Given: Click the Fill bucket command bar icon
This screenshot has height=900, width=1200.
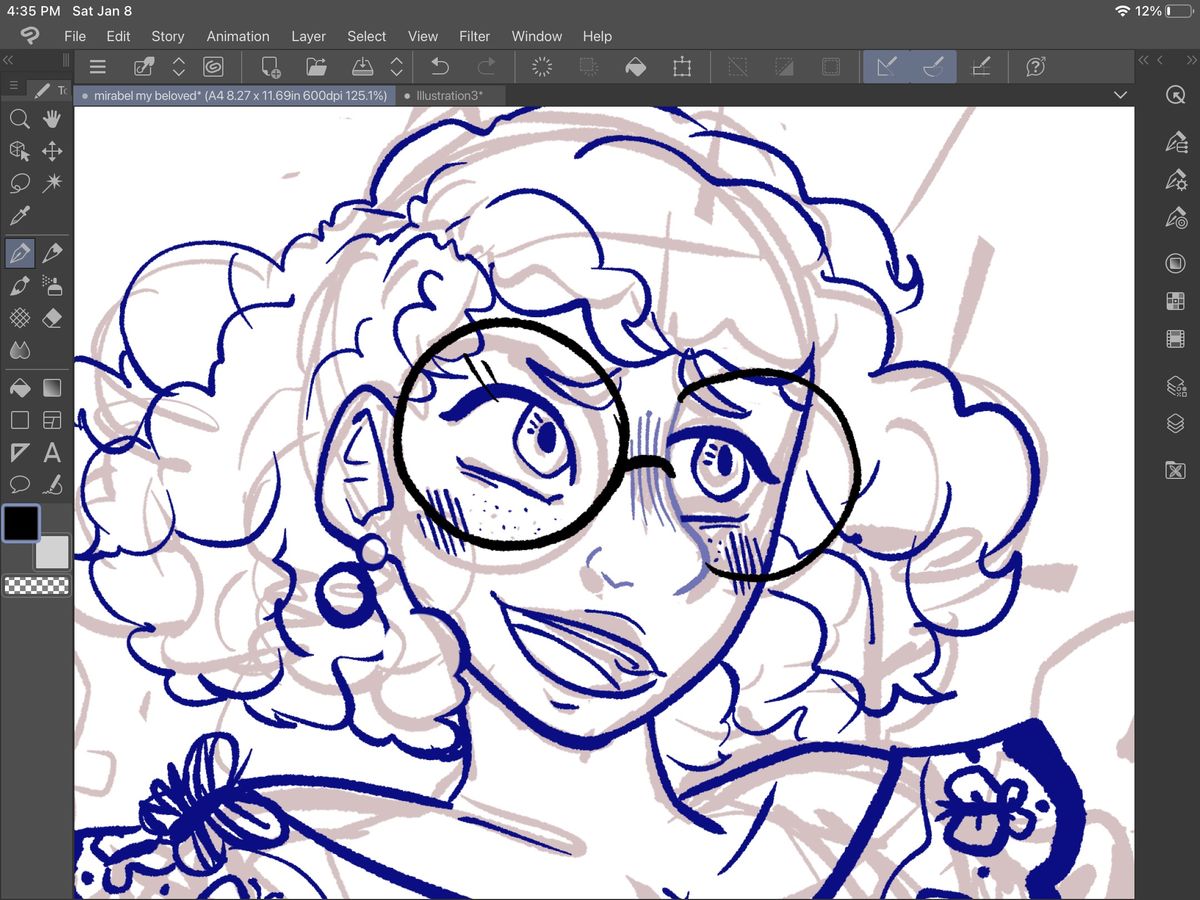Looking at the screenshot, I should 634,67.
